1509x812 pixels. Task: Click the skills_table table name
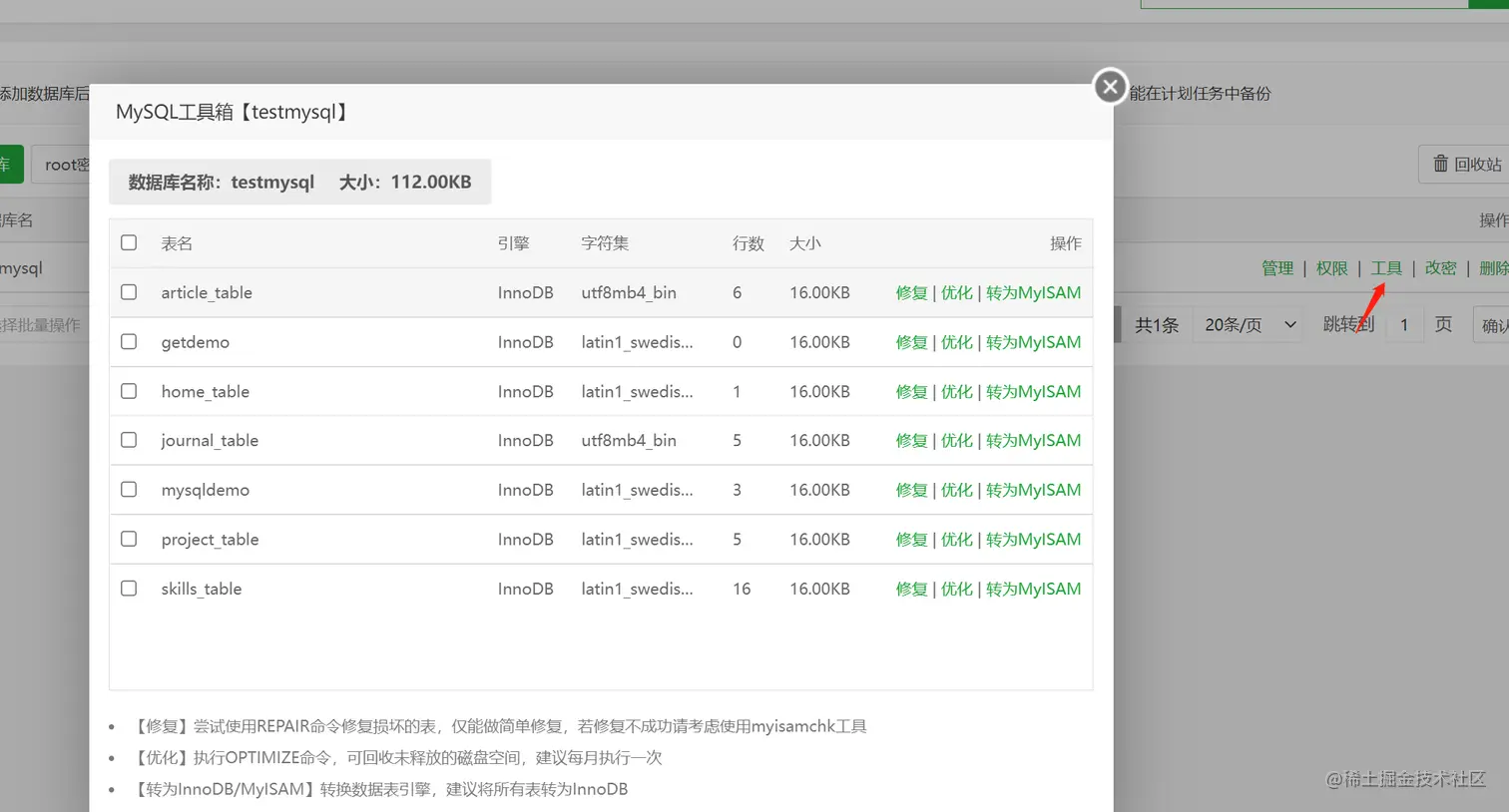(x=202, y=589)
